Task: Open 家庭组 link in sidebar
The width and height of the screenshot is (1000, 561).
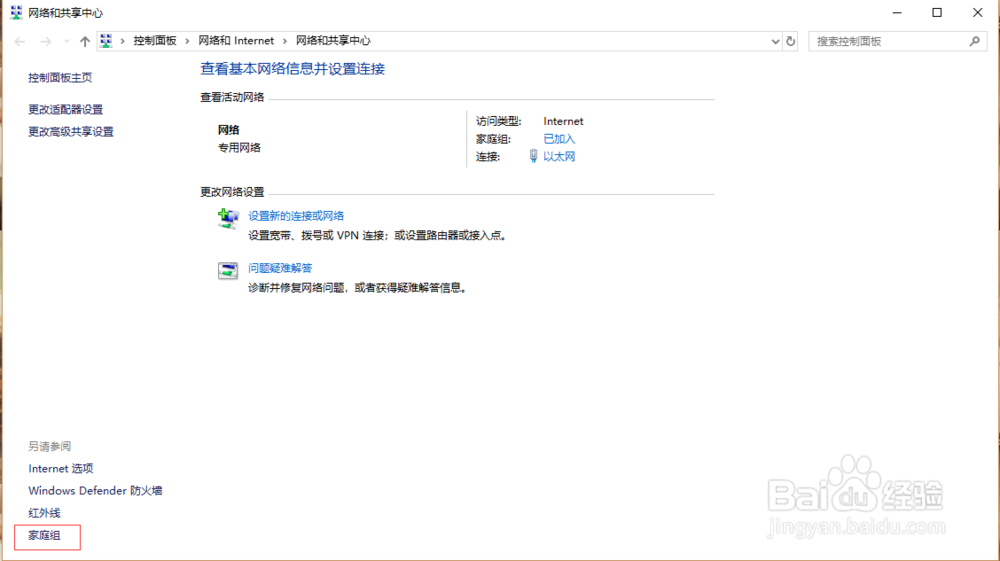Action: [x=44, y=536]
